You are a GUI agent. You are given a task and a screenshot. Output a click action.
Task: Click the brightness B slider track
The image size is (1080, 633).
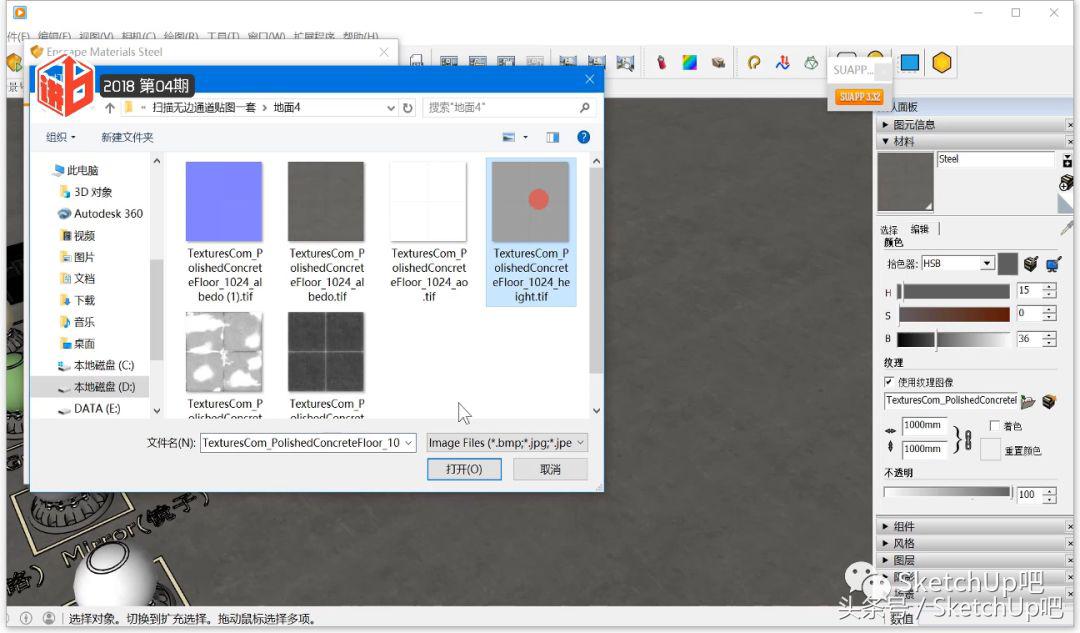953,339
